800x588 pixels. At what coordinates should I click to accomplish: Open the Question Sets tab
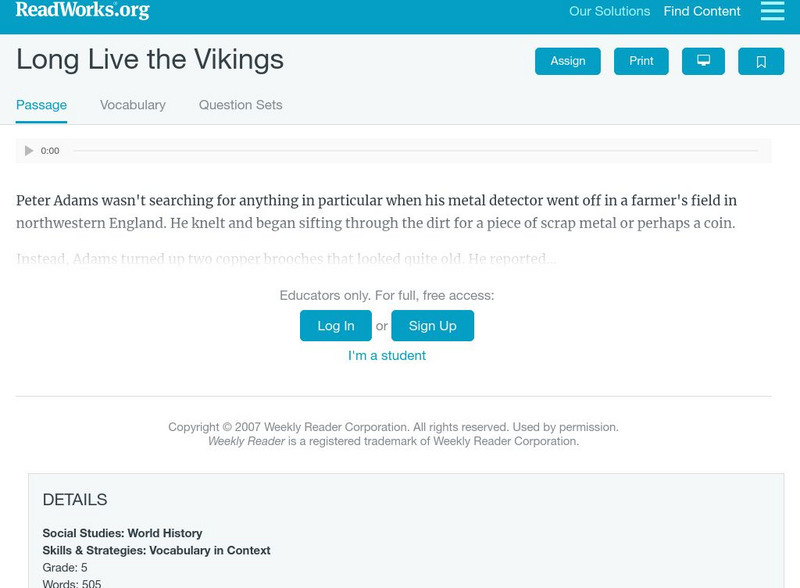coord(240,105)
